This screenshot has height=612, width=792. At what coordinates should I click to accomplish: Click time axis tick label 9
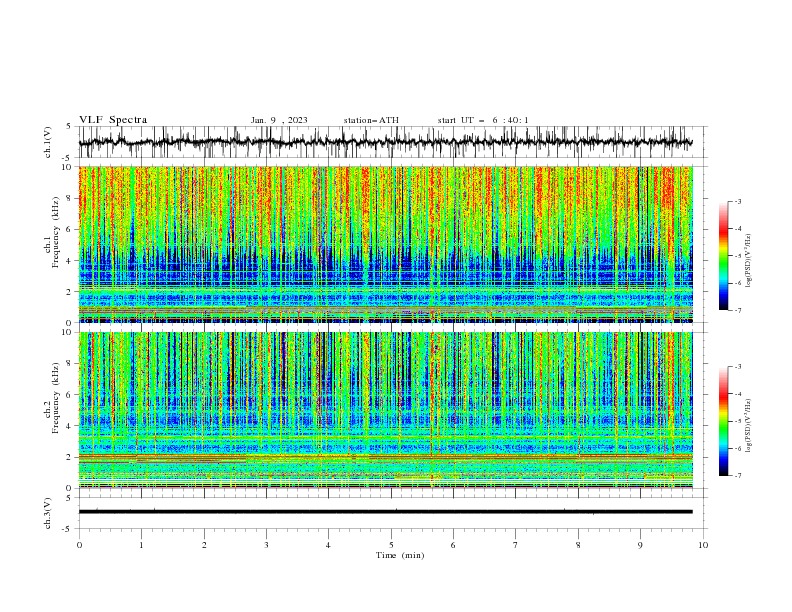click(x=640, y=545)
